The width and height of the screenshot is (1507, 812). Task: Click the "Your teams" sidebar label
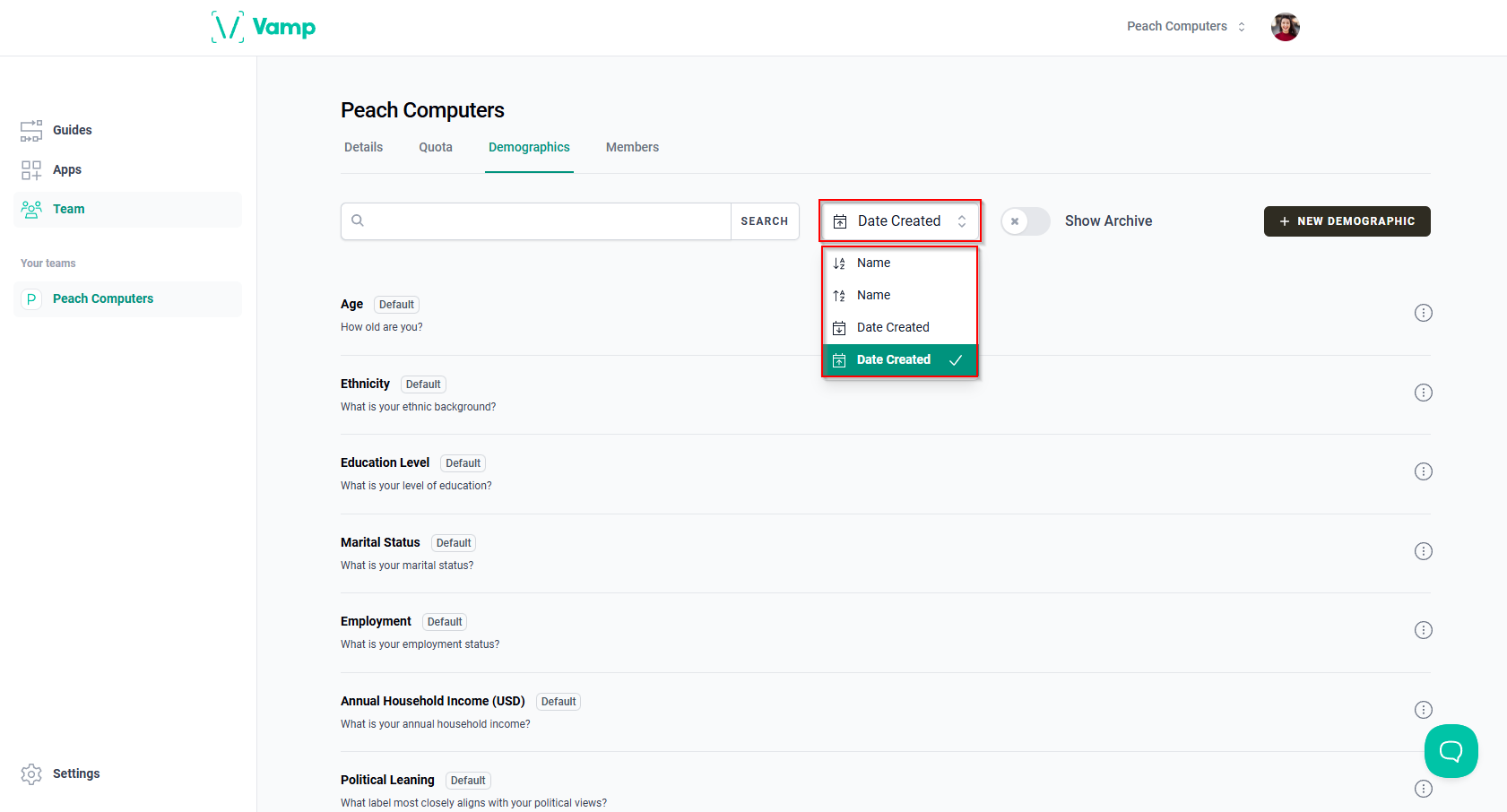(48, 263)
